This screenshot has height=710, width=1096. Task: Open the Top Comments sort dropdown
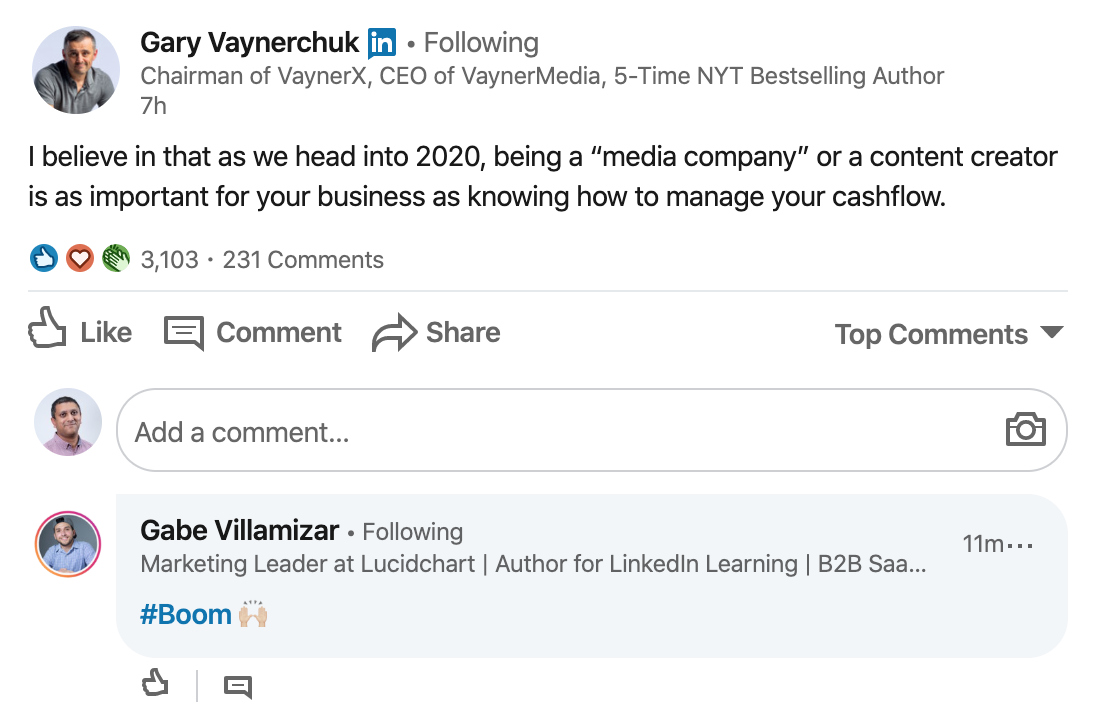(x=948, y=334)
